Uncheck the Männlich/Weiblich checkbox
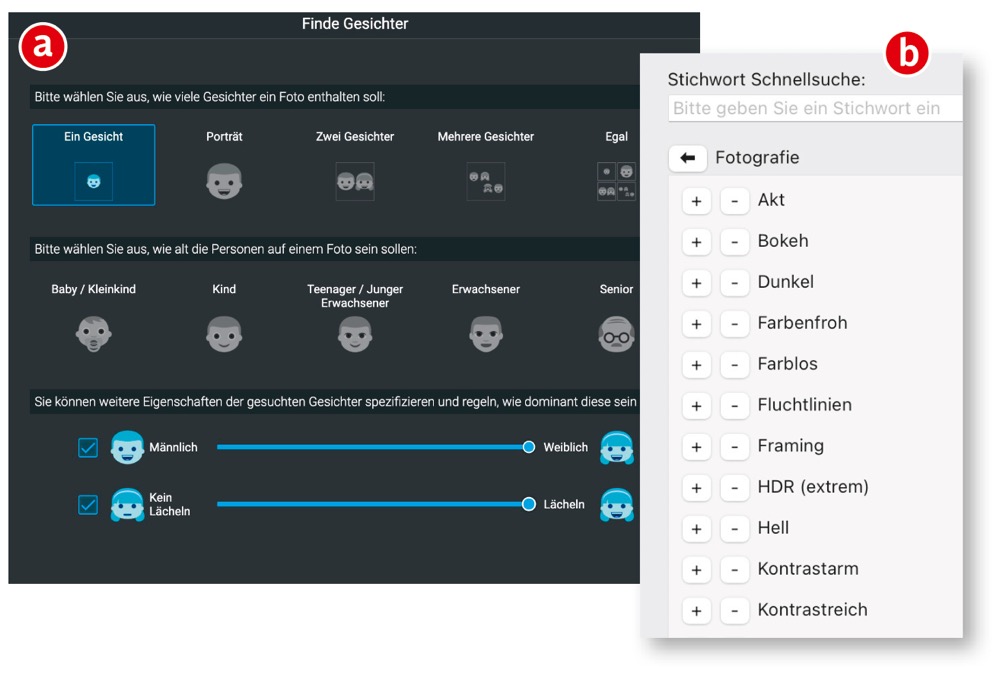The width and height of the screenshot is (1000, 673). click(88, 448)
